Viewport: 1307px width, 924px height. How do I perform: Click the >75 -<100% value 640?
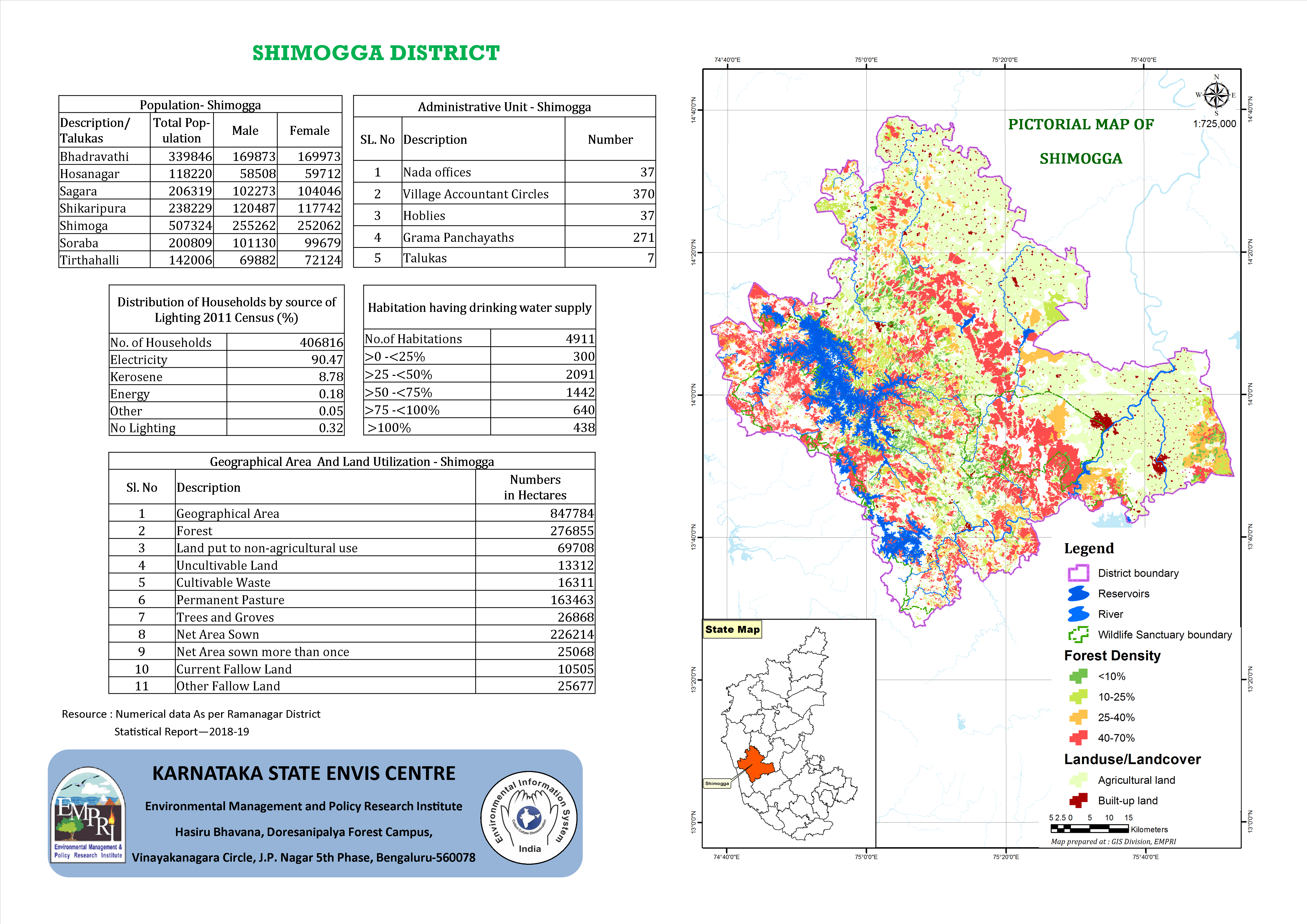click(x=584, y=410)
